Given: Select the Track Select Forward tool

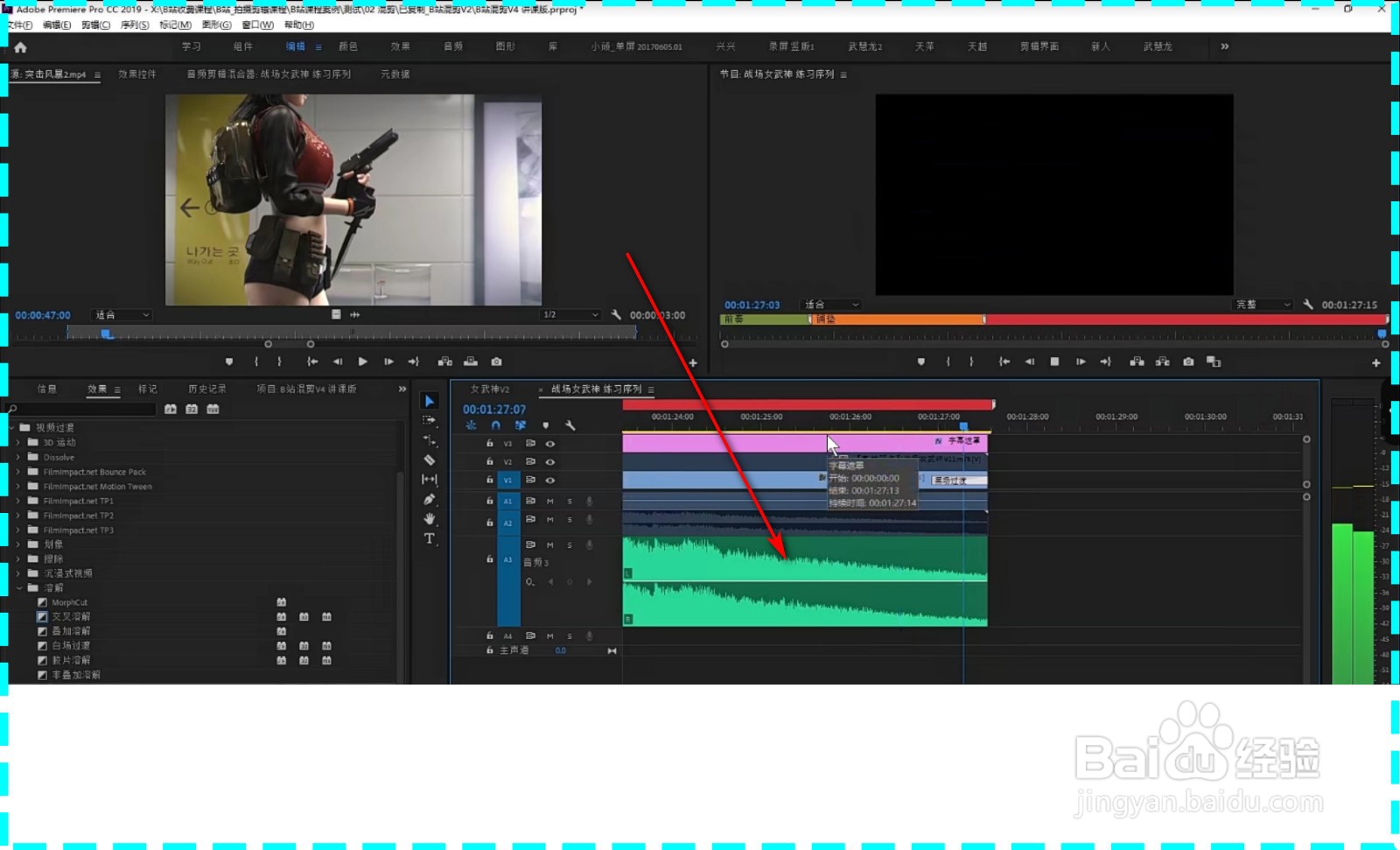Looking at the screenshot, I should click(429, 420).
